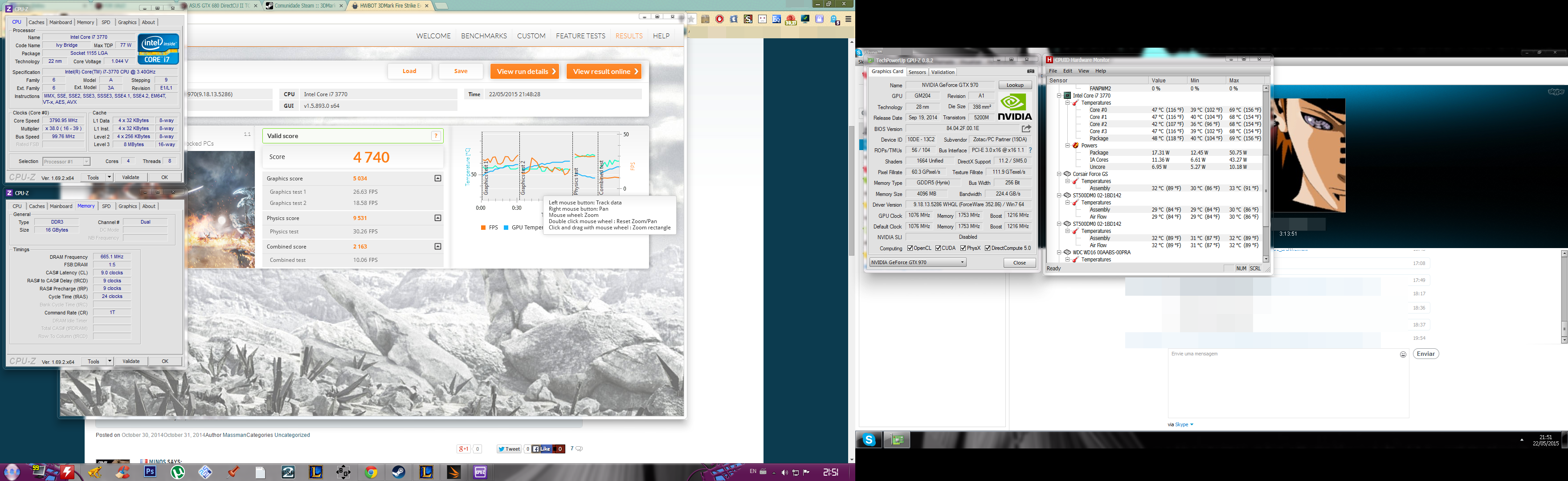Click the bookmark star in the Chrome address bar
Viewport: 1568px width, 481px height.
tap(691, 19)
